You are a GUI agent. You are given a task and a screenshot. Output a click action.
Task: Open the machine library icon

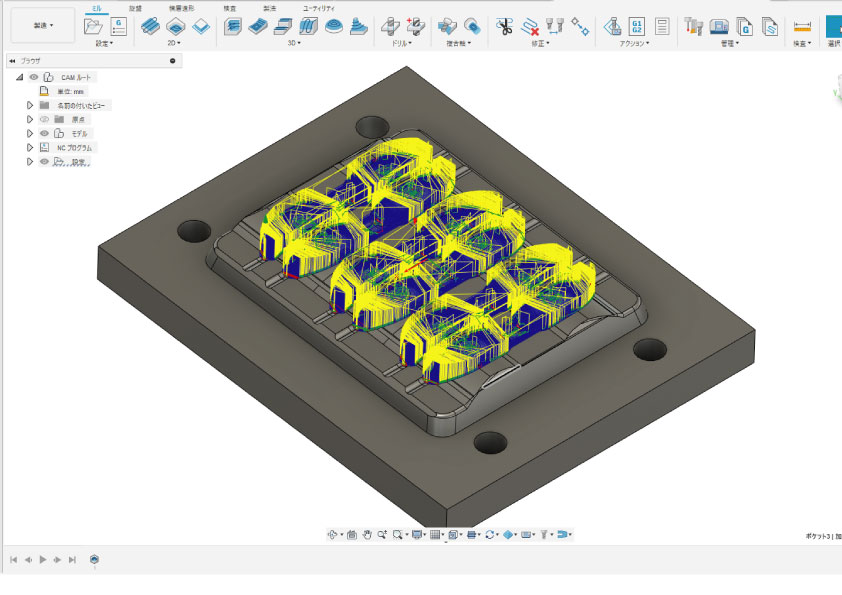pyautogui.click(x=718, y=26)
